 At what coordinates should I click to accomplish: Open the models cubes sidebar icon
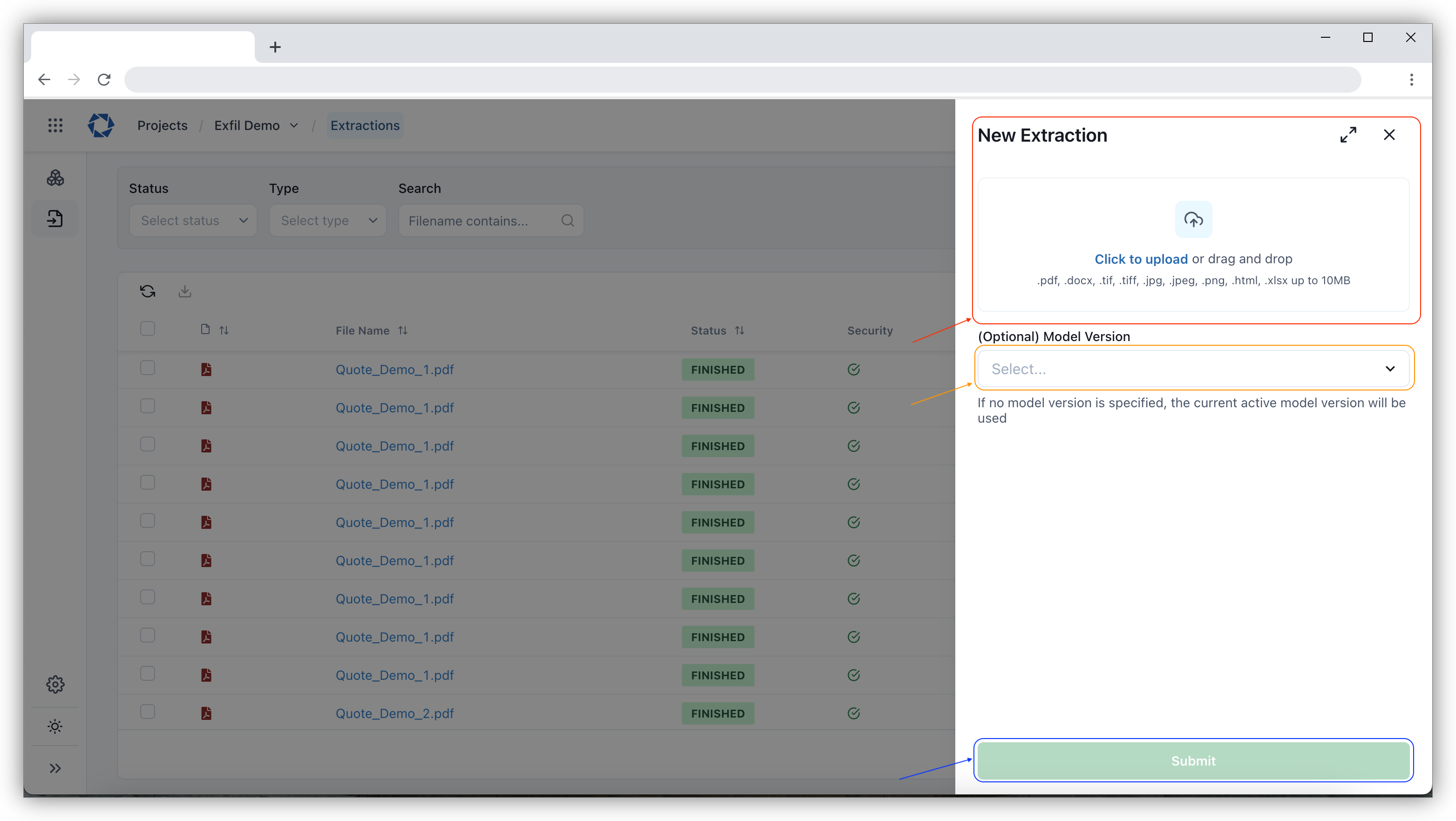click(x=55, y=178)
